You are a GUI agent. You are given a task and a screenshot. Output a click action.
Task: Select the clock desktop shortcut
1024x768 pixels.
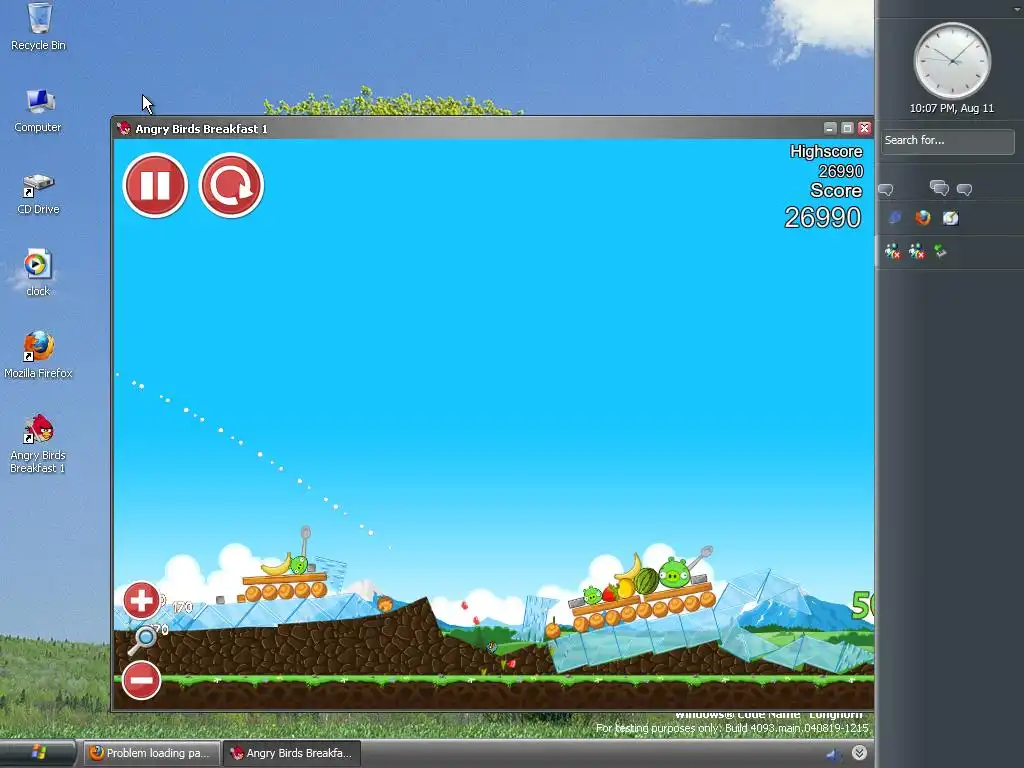tap(38, 273)
